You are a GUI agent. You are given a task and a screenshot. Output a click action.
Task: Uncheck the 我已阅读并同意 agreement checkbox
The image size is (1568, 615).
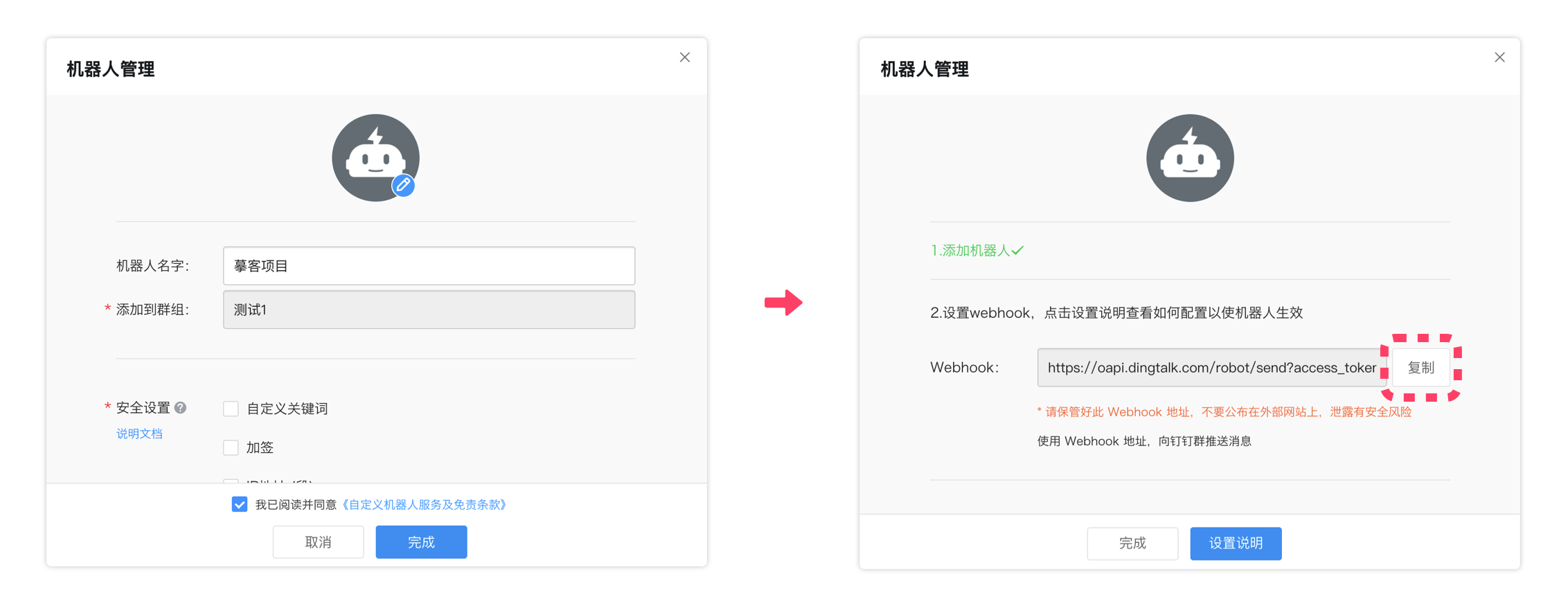click(x=240, y=504)
